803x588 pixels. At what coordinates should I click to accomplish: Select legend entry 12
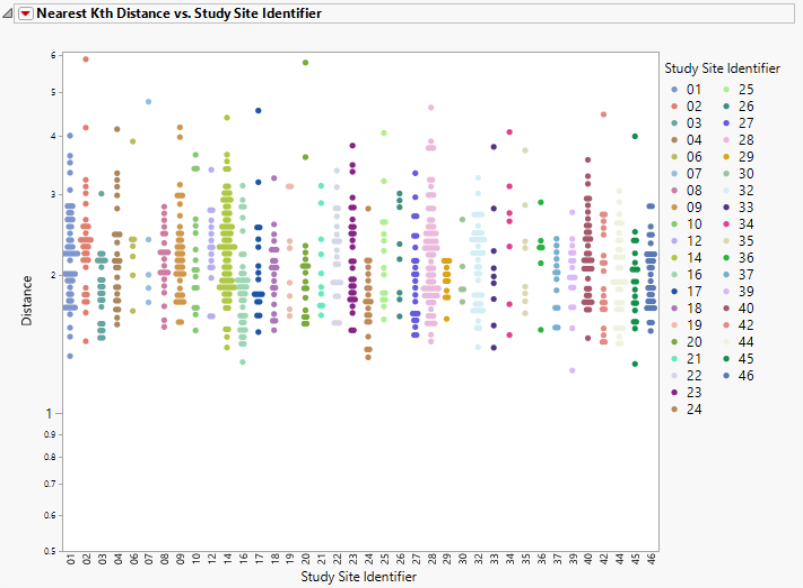point(686,241)
